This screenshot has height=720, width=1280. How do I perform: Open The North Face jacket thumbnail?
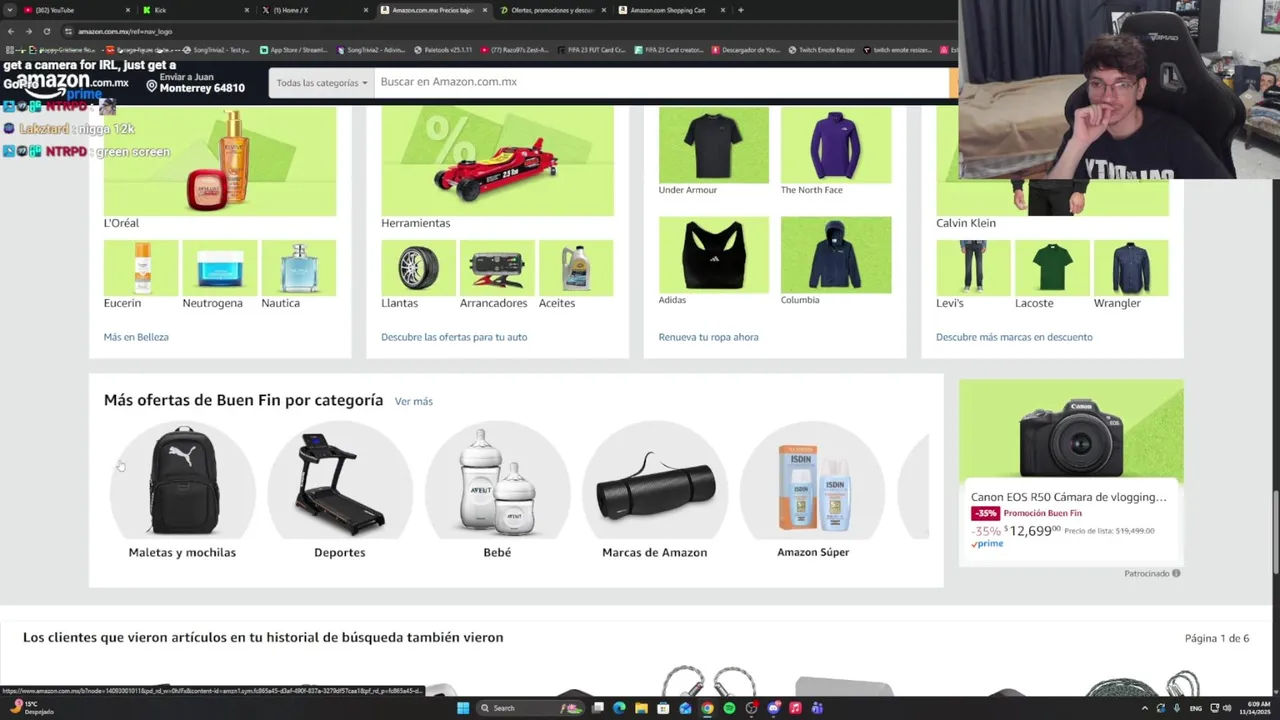[x=836, y=145]
